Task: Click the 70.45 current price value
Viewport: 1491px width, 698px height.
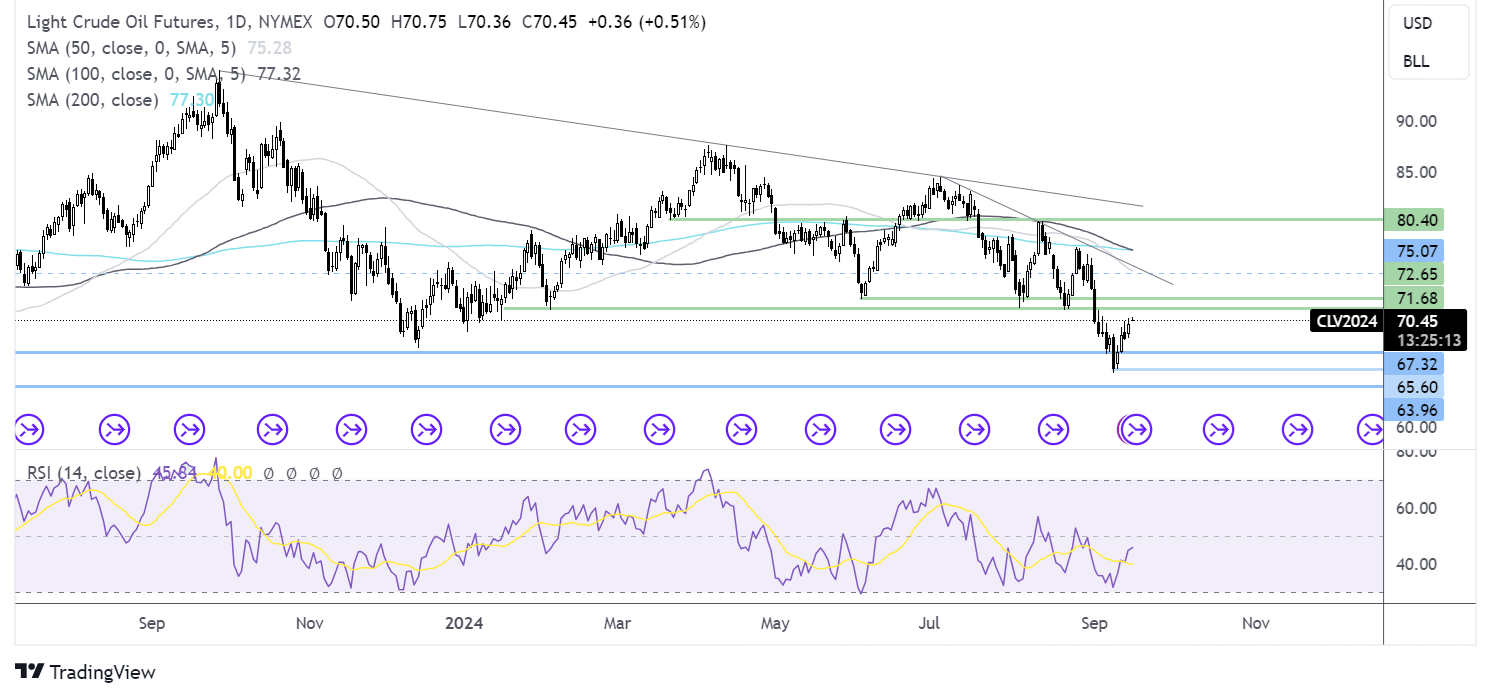Action: click(x=1416, y=322)
